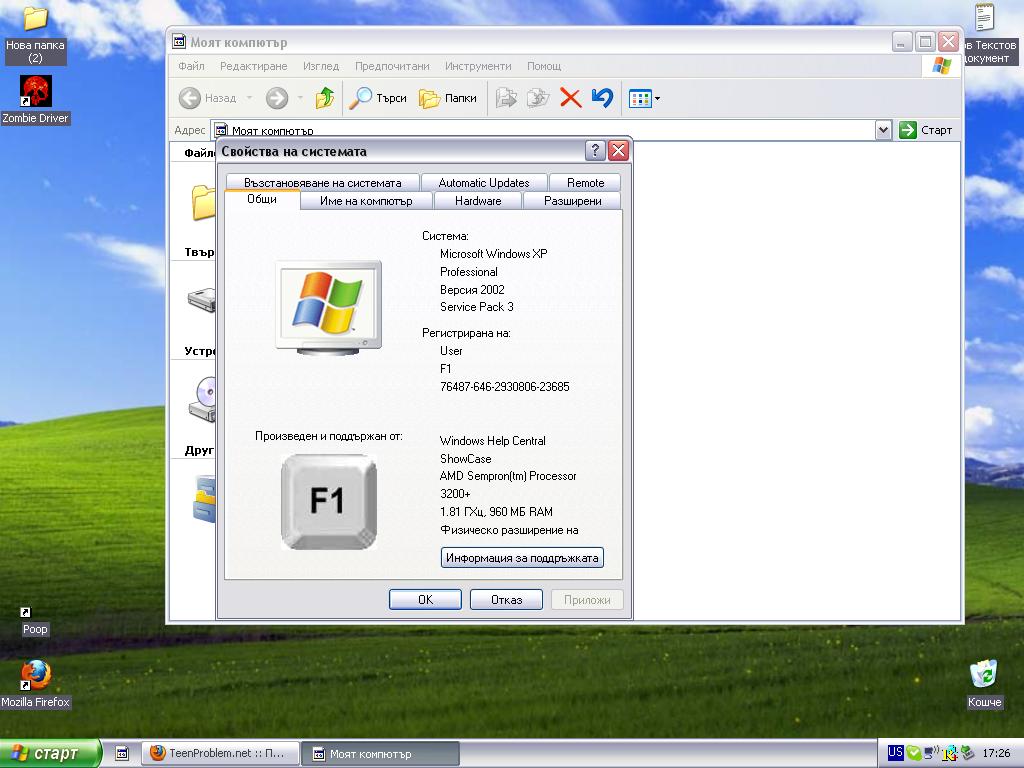Switch to Разширени tab
The image size is (1024, 768).
[x=573, y=201]
